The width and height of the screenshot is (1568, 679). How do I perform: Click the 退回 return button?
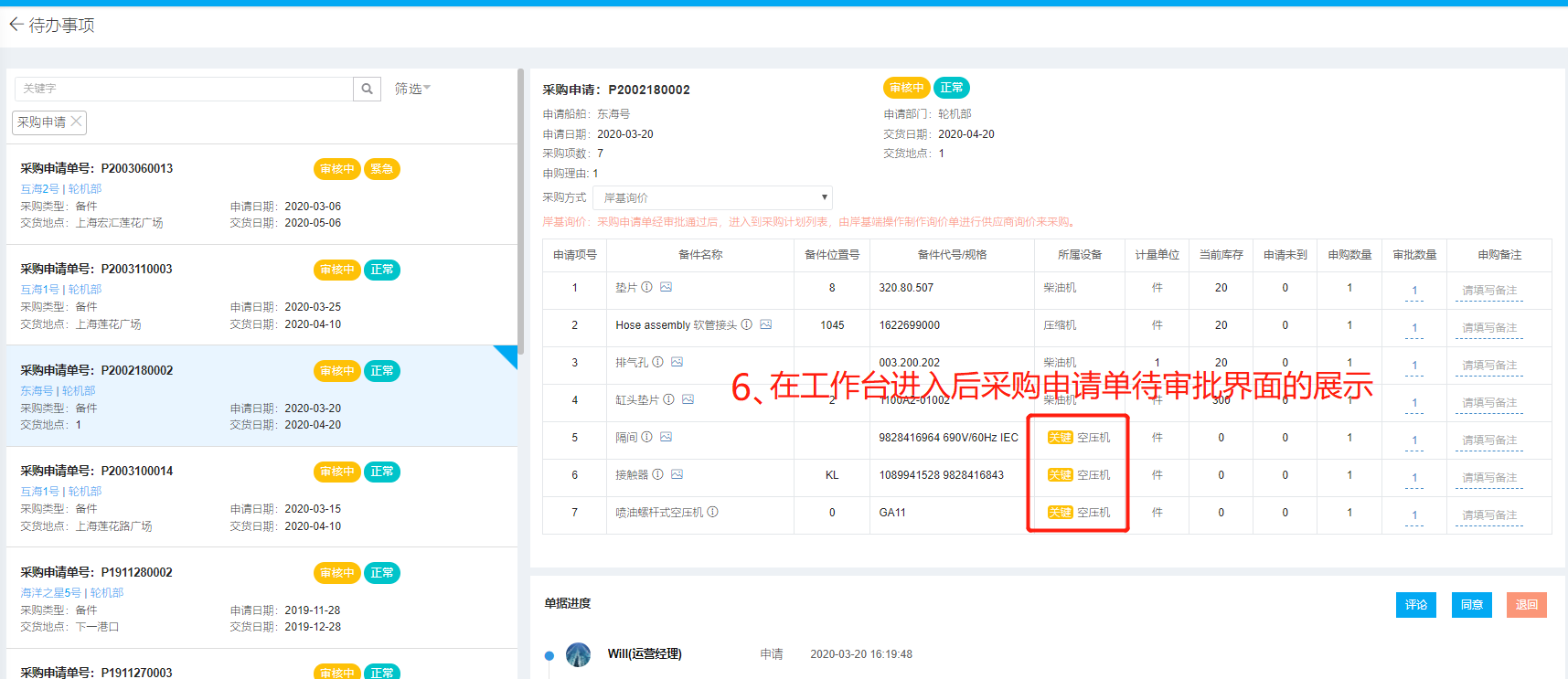click(1527, 605)
